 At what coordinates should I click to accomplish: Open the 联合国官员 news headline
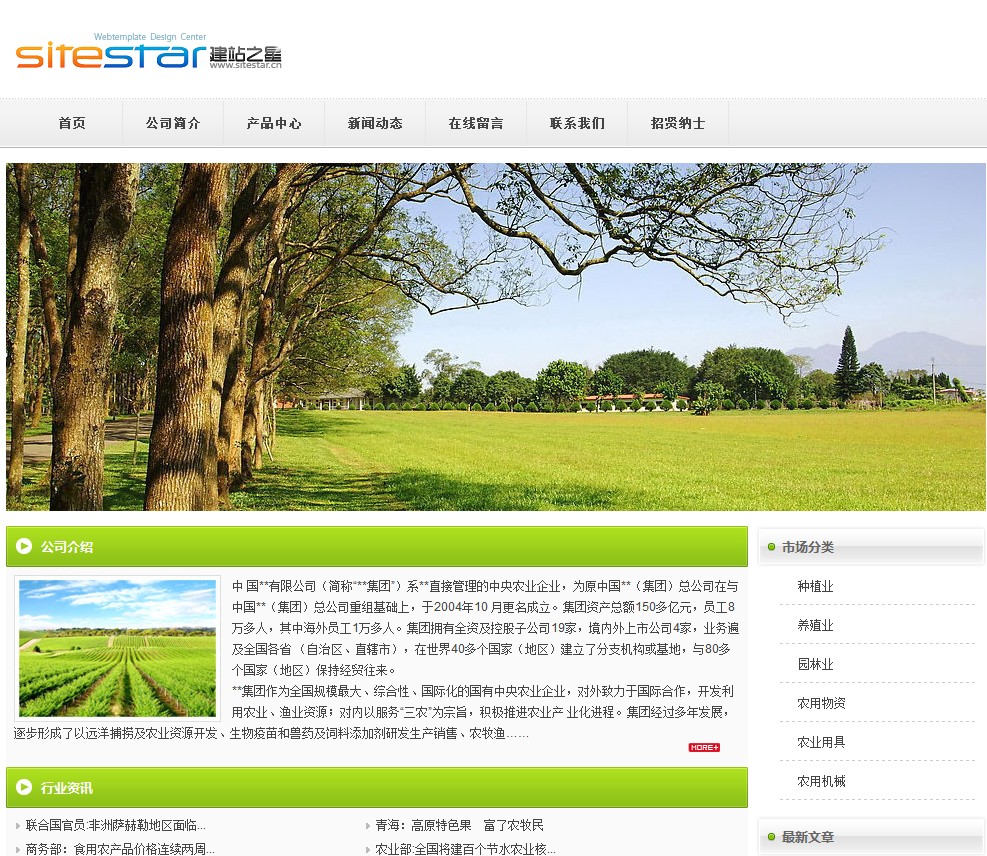click(x=115, y=826)
